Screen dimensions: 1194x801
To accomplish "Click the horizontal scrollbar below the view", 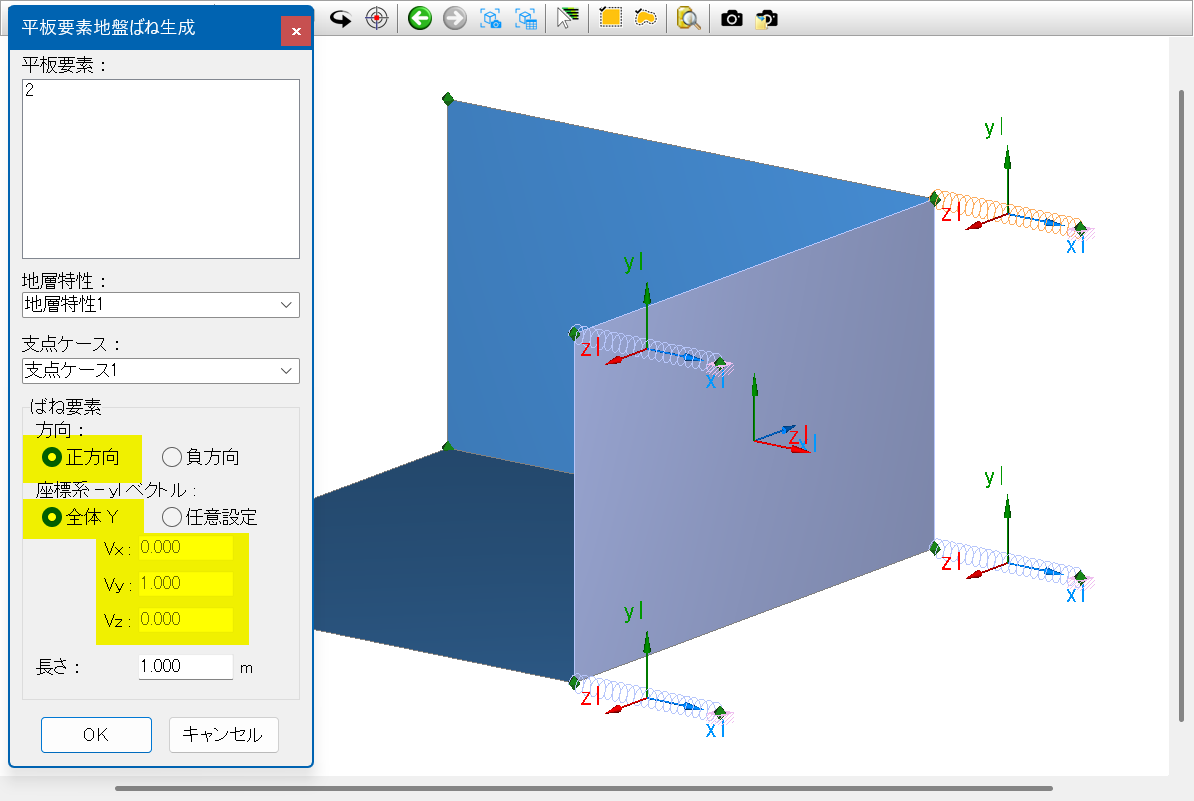I will pos(584,789).
